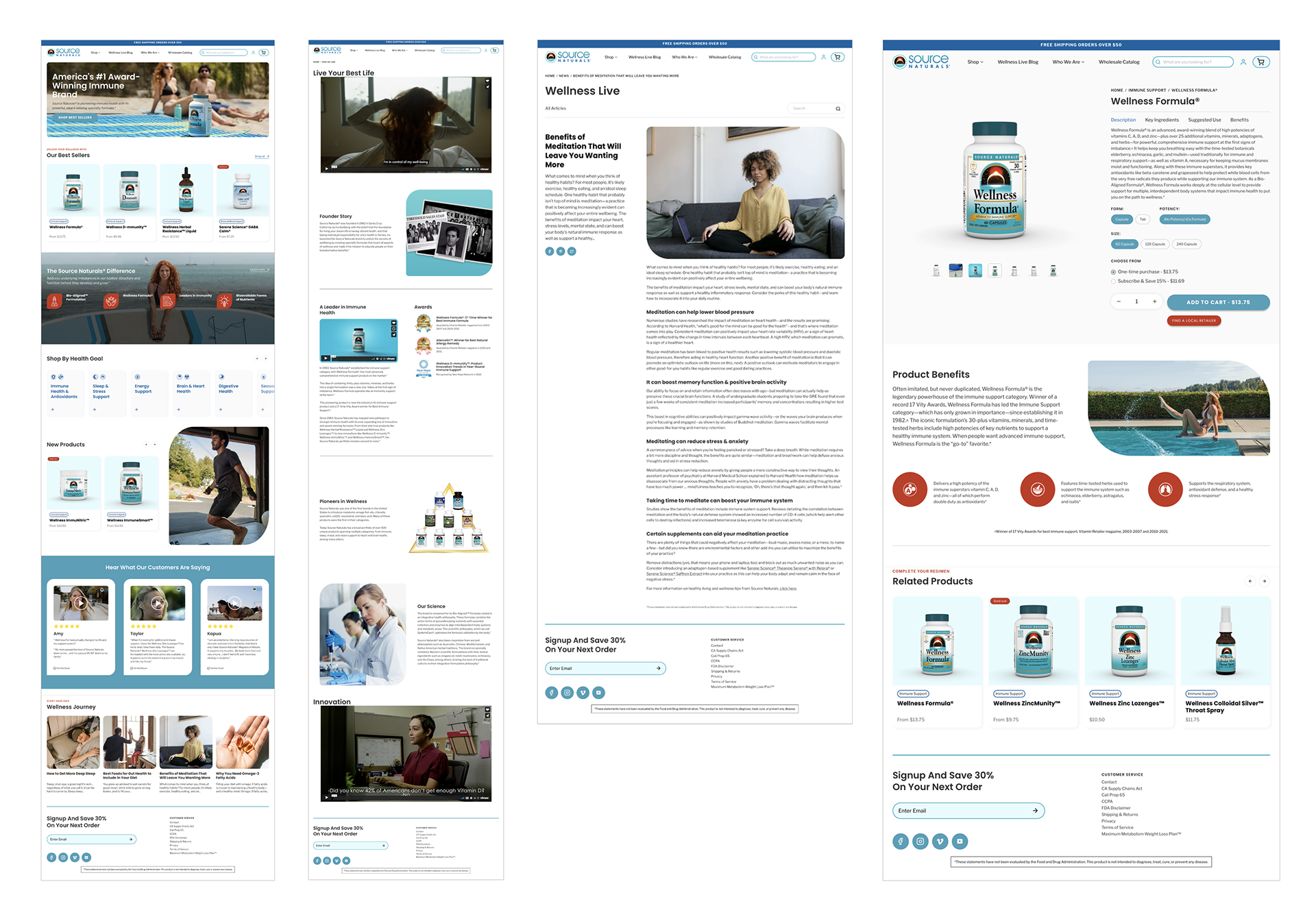The height and width of the screenshot is (910, 1316).
Task: Decrease quantity with the minus button
Action: [1119, 302]
